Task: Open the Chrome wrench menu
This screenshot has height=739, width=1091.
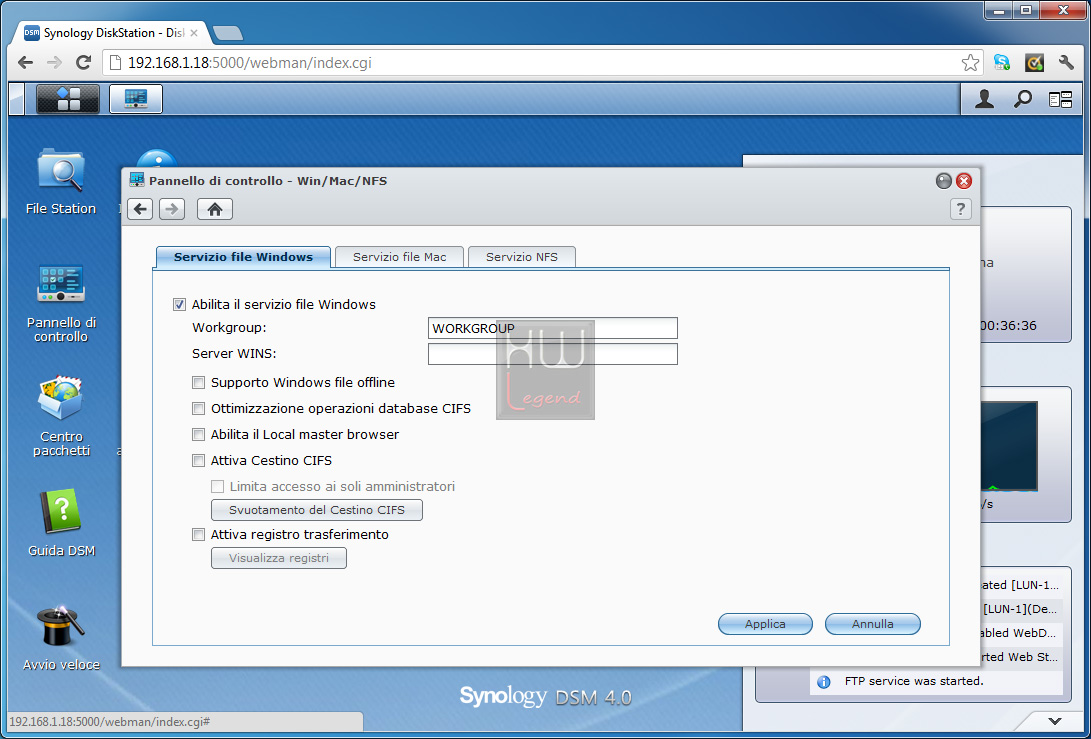Action: click(x=1066, y=63)
